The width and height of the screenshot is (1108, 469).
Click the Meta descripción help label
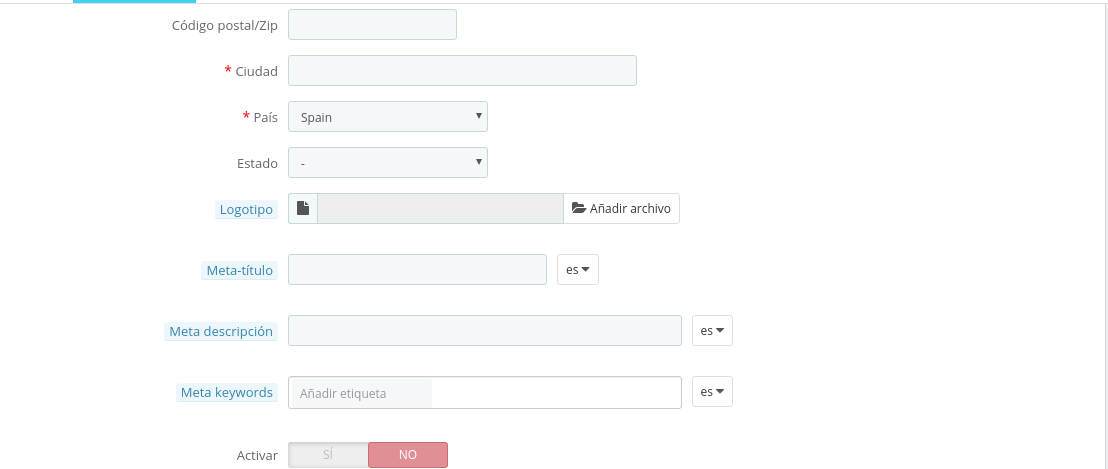[221, 331]
